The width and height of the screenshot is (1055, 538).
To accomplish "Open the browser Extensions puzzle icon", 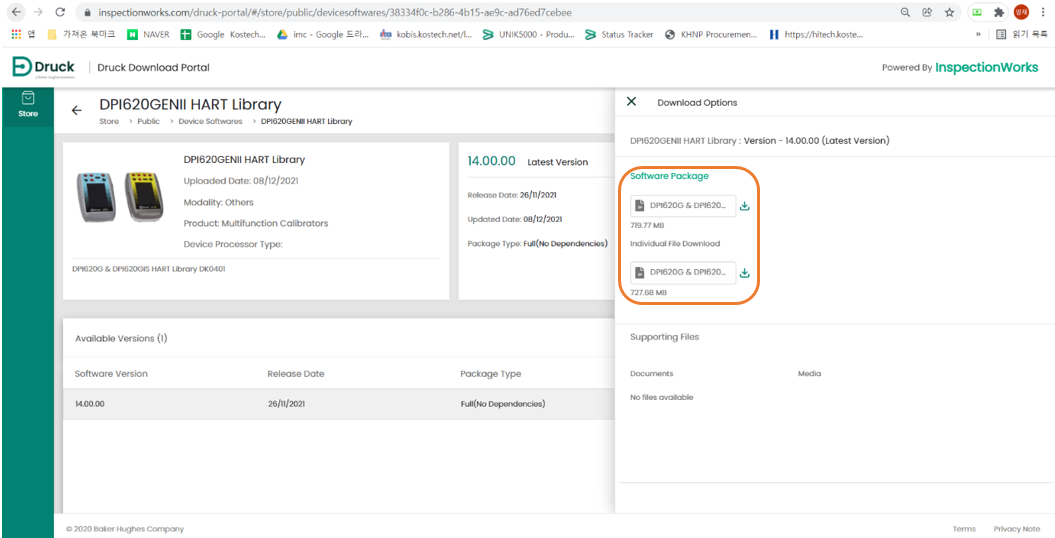I will tap(998, 12).
